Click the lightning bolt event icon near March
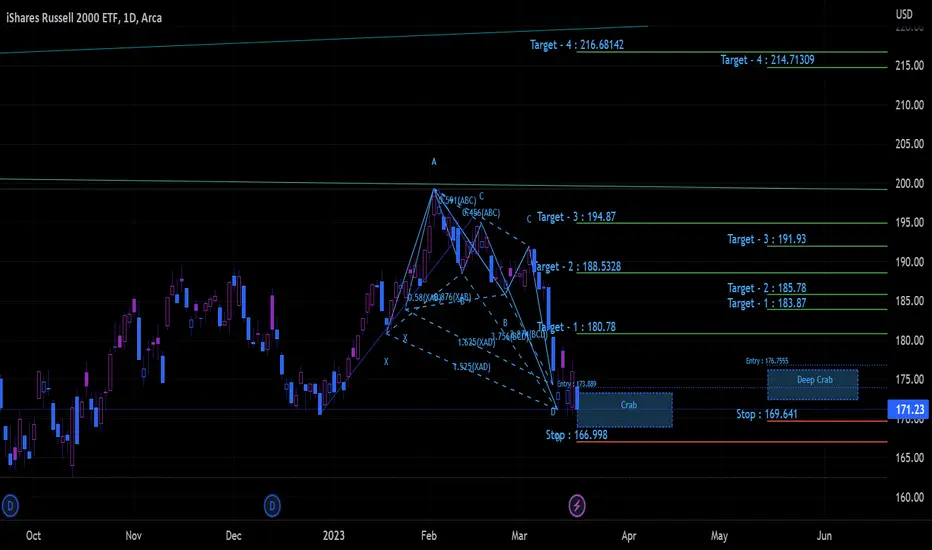 coord(577,506)
